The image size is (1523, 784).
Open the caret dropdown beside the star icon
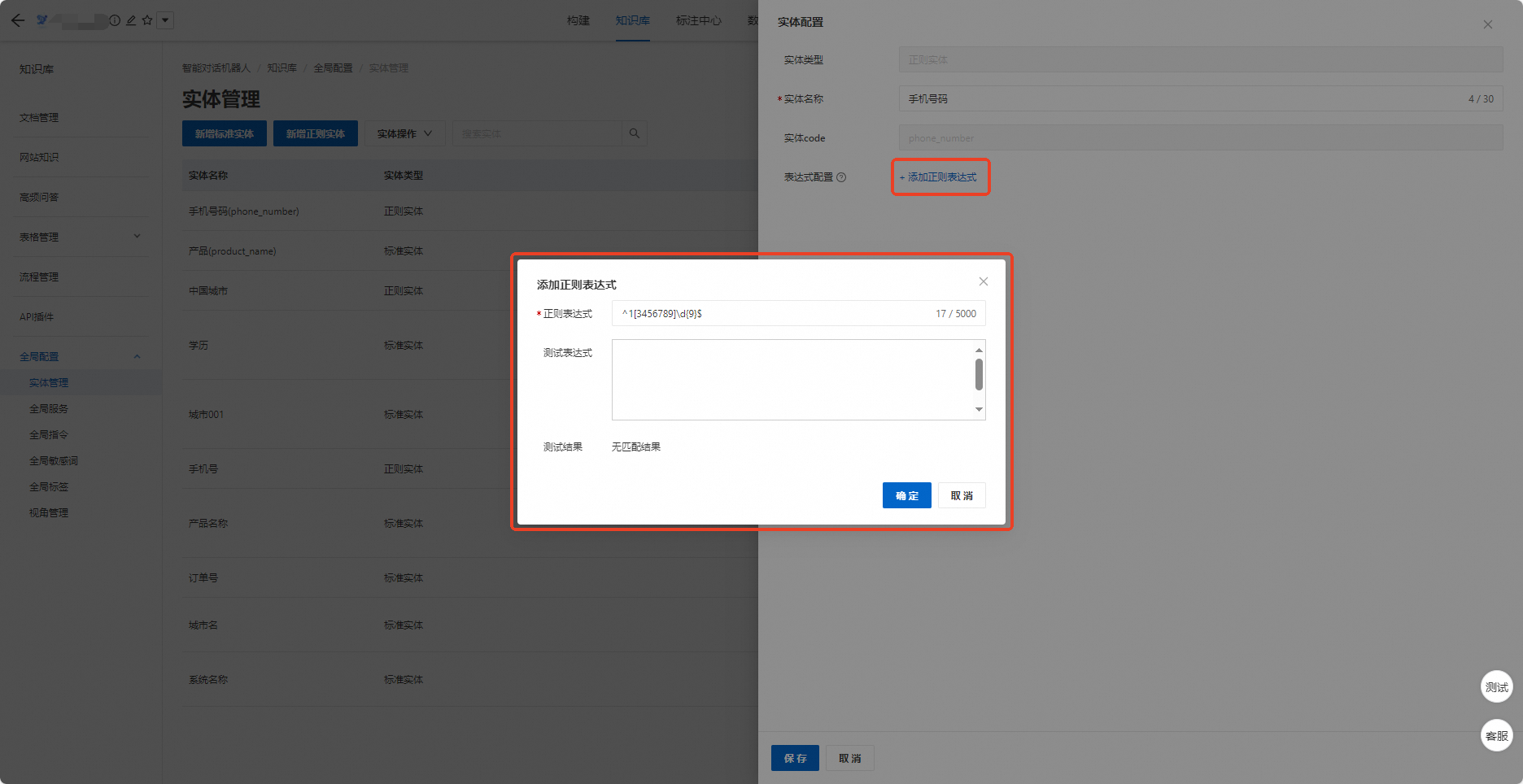tap(165, 20)
